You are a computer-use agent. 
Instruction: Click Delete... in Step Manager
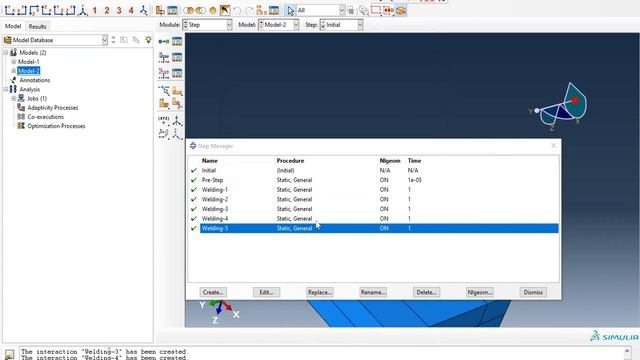426,292
